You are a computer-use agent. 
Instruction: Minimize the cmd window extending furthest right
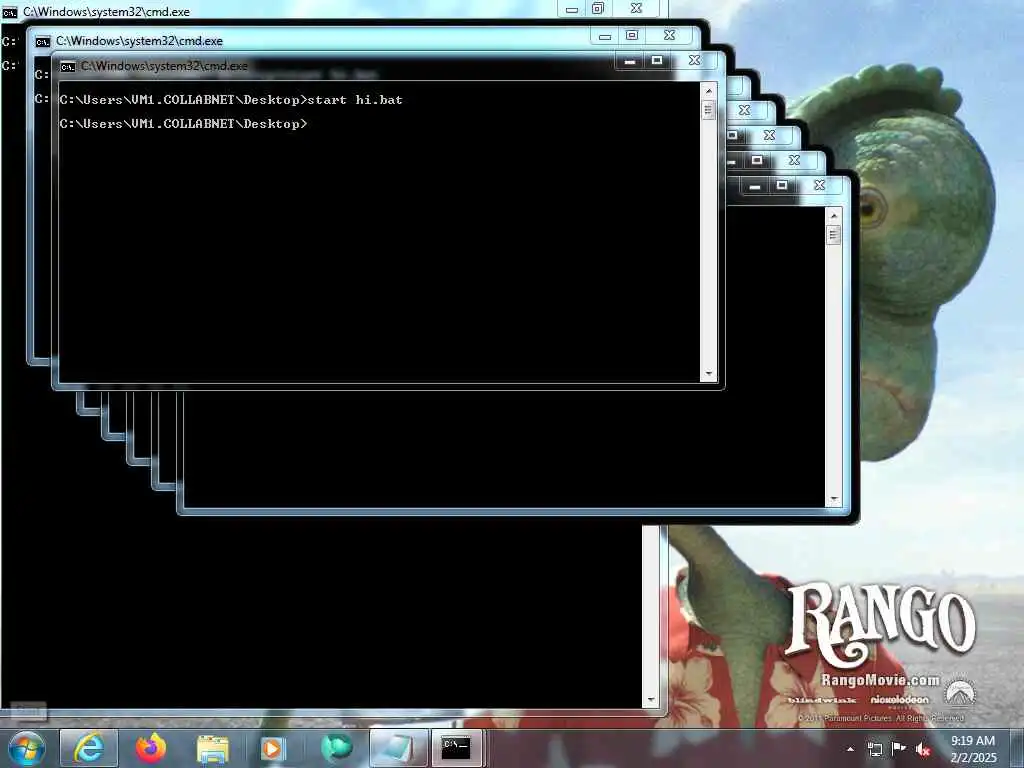(x=755, y=187)
